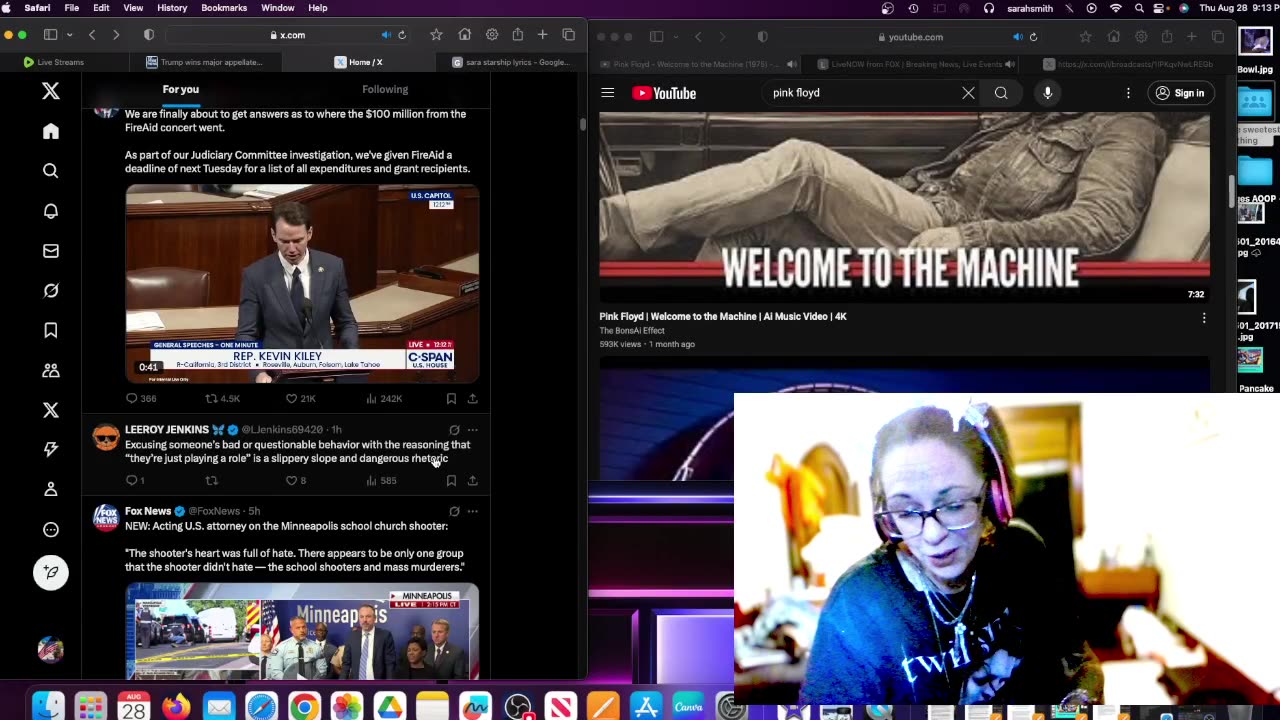
Task: Click the X logo at top of sidebar
Action: [51, 91]
